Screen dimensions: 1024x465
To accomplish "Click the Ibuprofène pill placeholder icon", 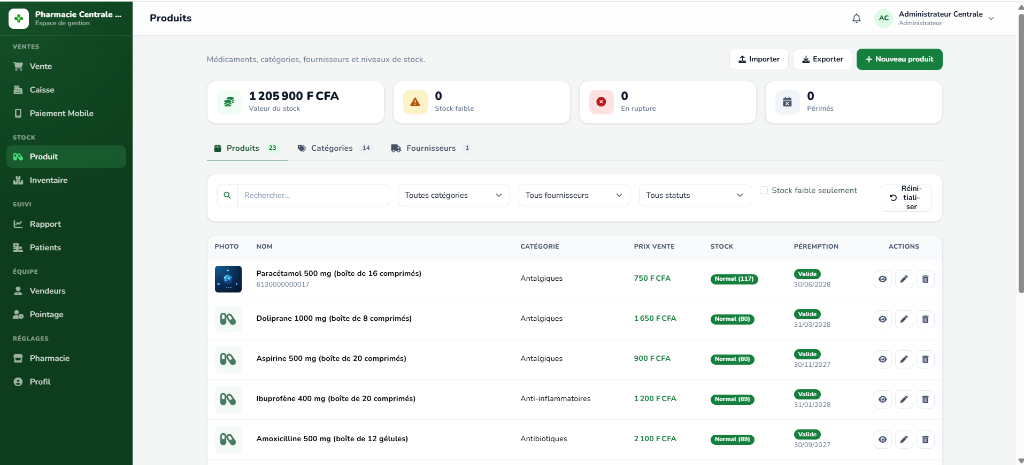I will click(229, 399).
